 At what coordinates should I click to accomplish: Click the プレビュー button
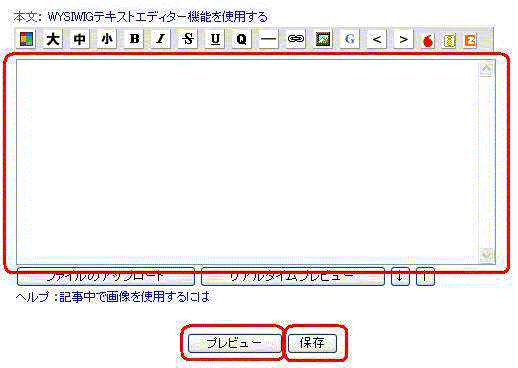click(x=234, y=343)
